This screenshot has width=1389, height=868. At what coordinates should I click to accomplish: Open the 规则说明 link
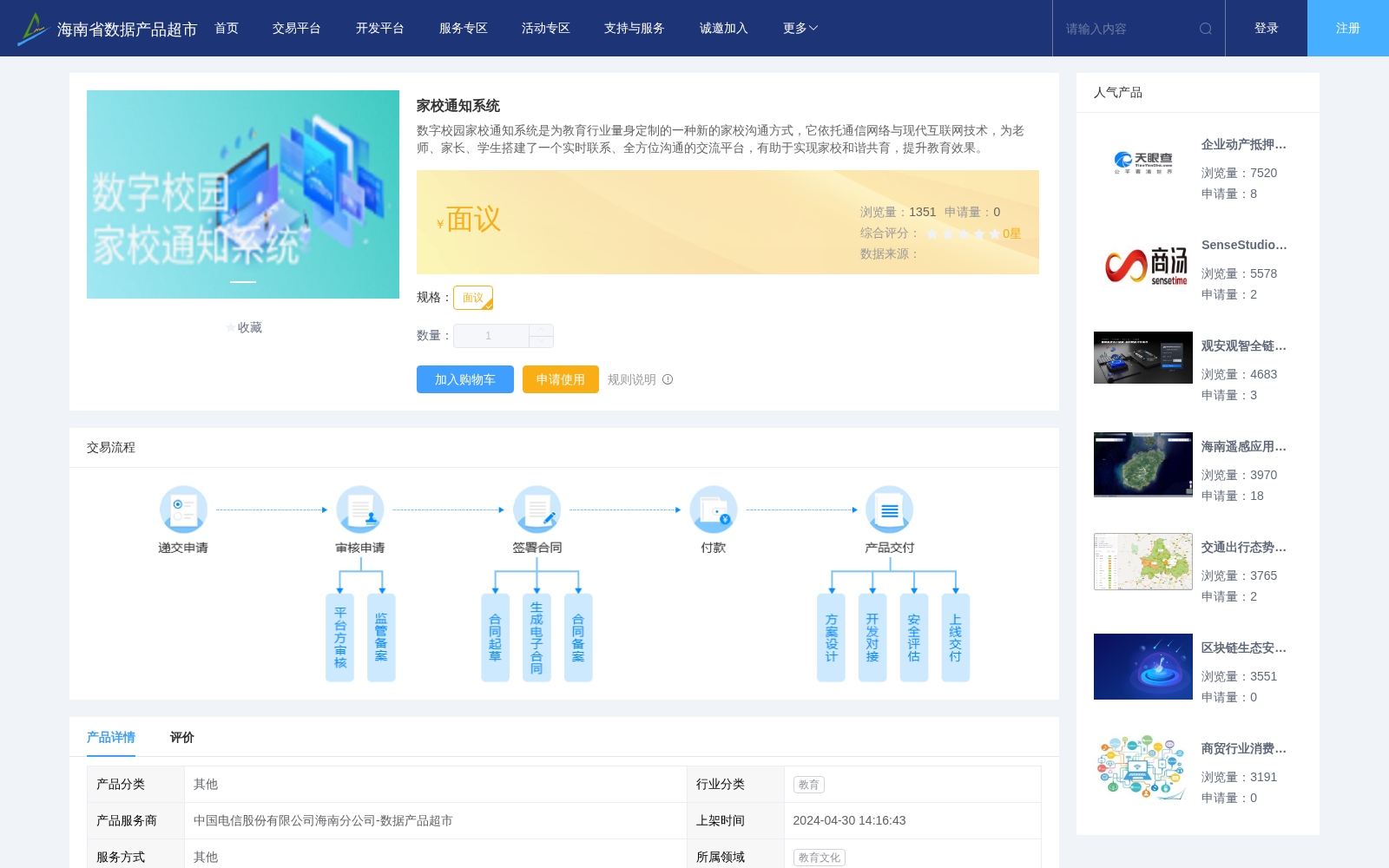(632, 379)
